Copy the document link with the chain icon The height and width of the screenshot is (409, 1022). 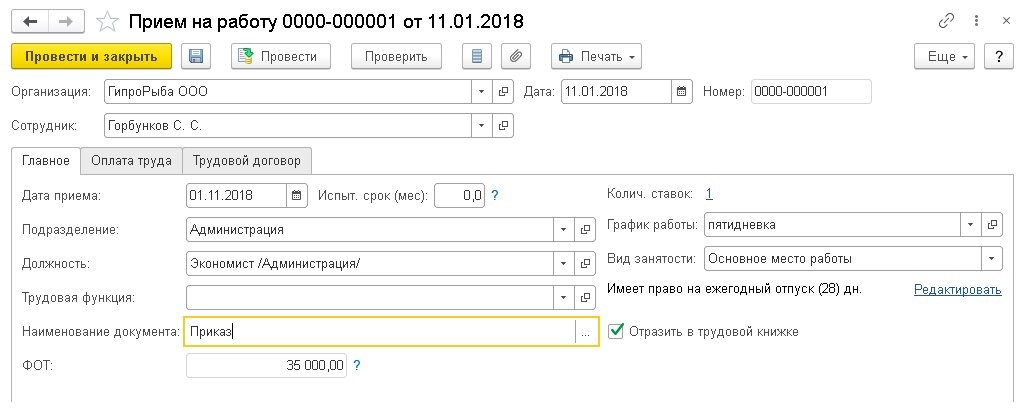946,20
